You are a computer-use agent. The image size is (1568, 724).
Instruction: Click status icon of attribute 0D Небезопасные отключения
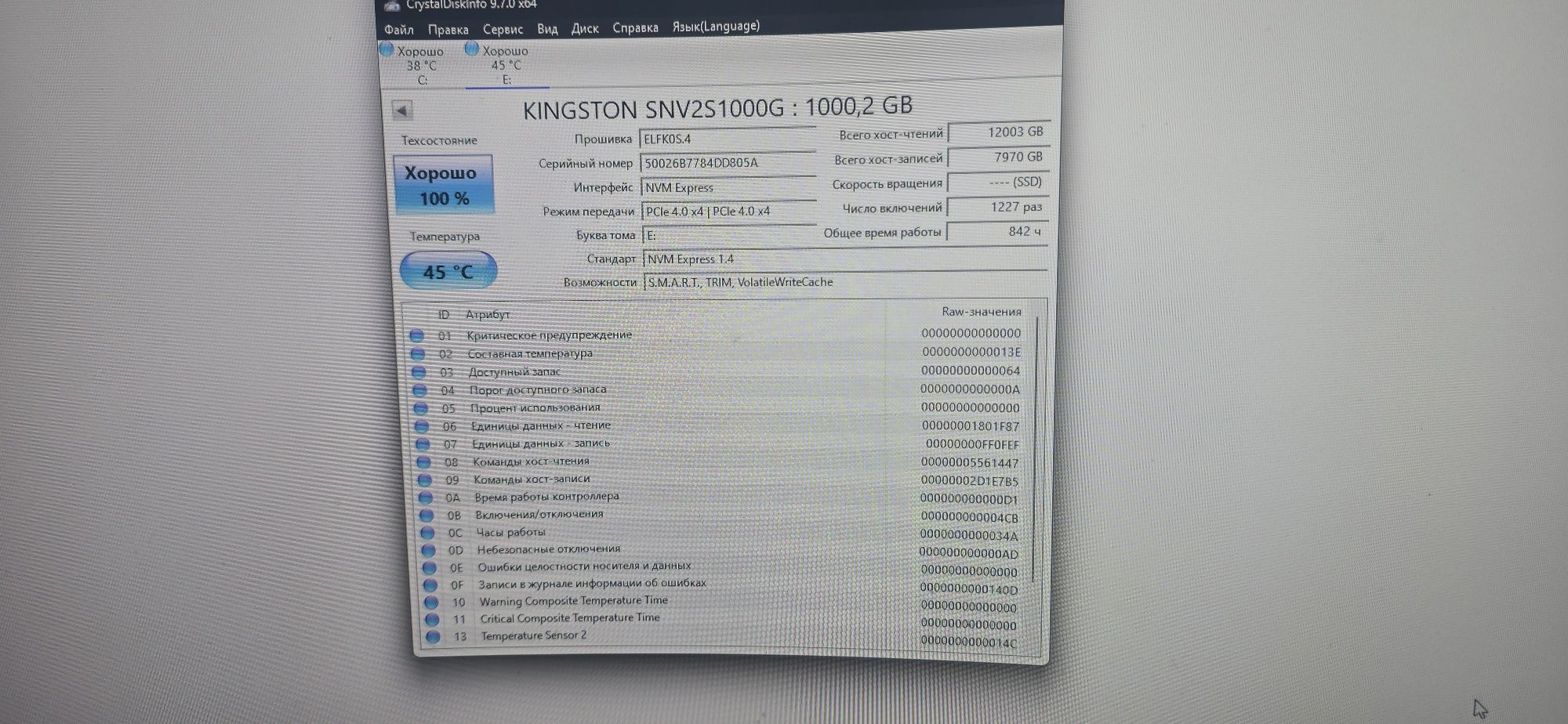click(428, 551)
